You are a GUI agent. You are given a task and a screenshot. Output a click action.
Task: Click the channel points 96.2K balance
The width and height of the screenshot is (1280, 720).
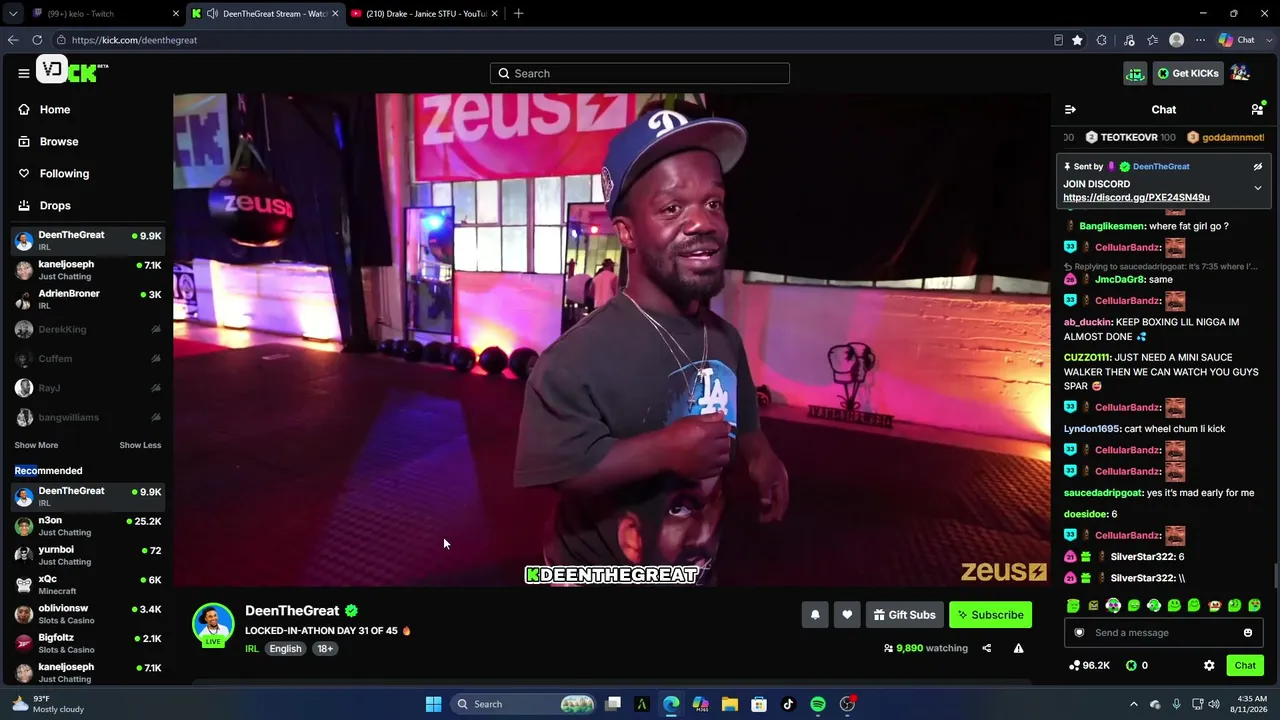pyautogui.click(x=1090, y=665)
